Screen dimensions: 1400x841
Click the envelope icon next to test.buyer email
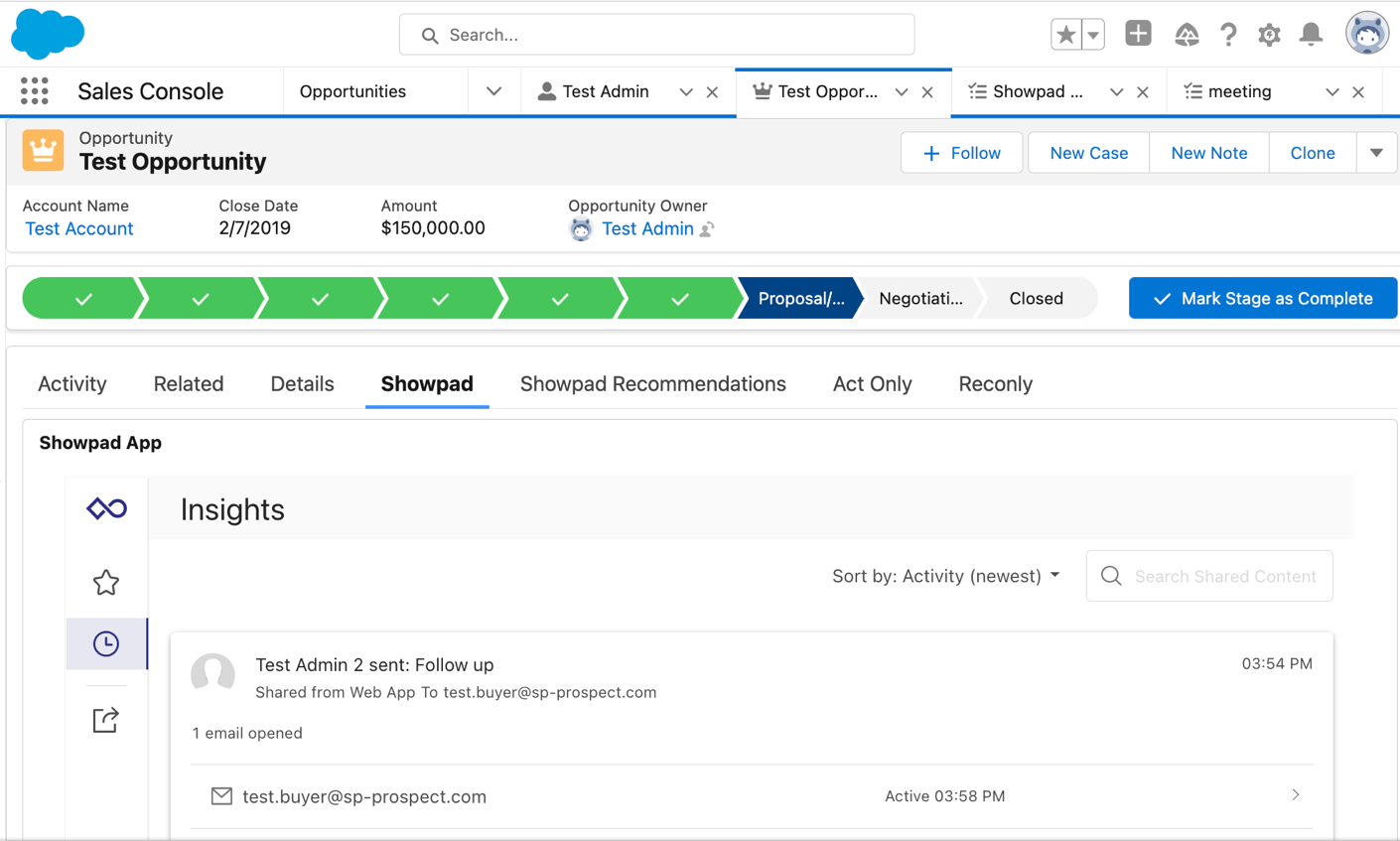221,795
